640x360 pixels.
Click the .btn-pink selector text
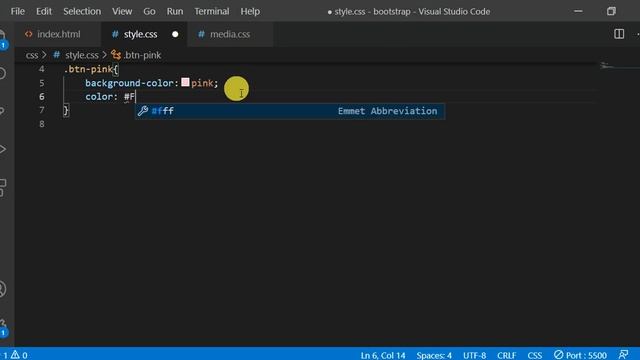coord(88,69)
